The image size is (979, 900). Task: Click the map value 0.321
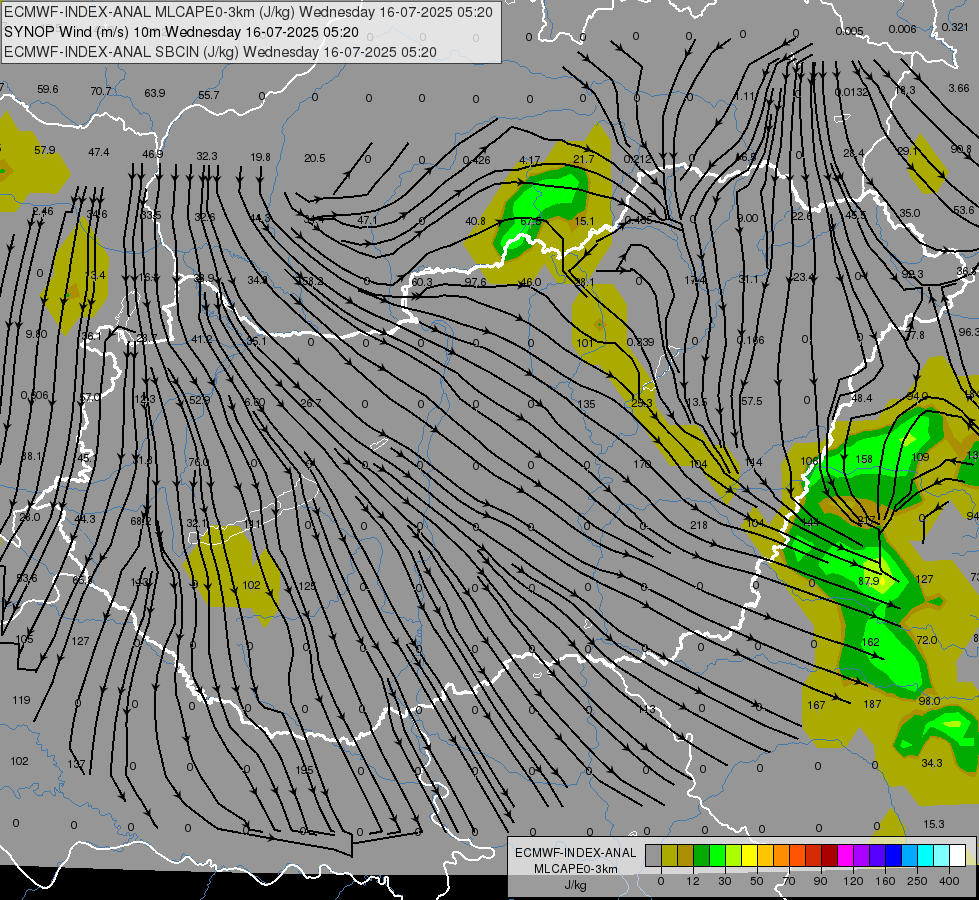click(955, 27)
